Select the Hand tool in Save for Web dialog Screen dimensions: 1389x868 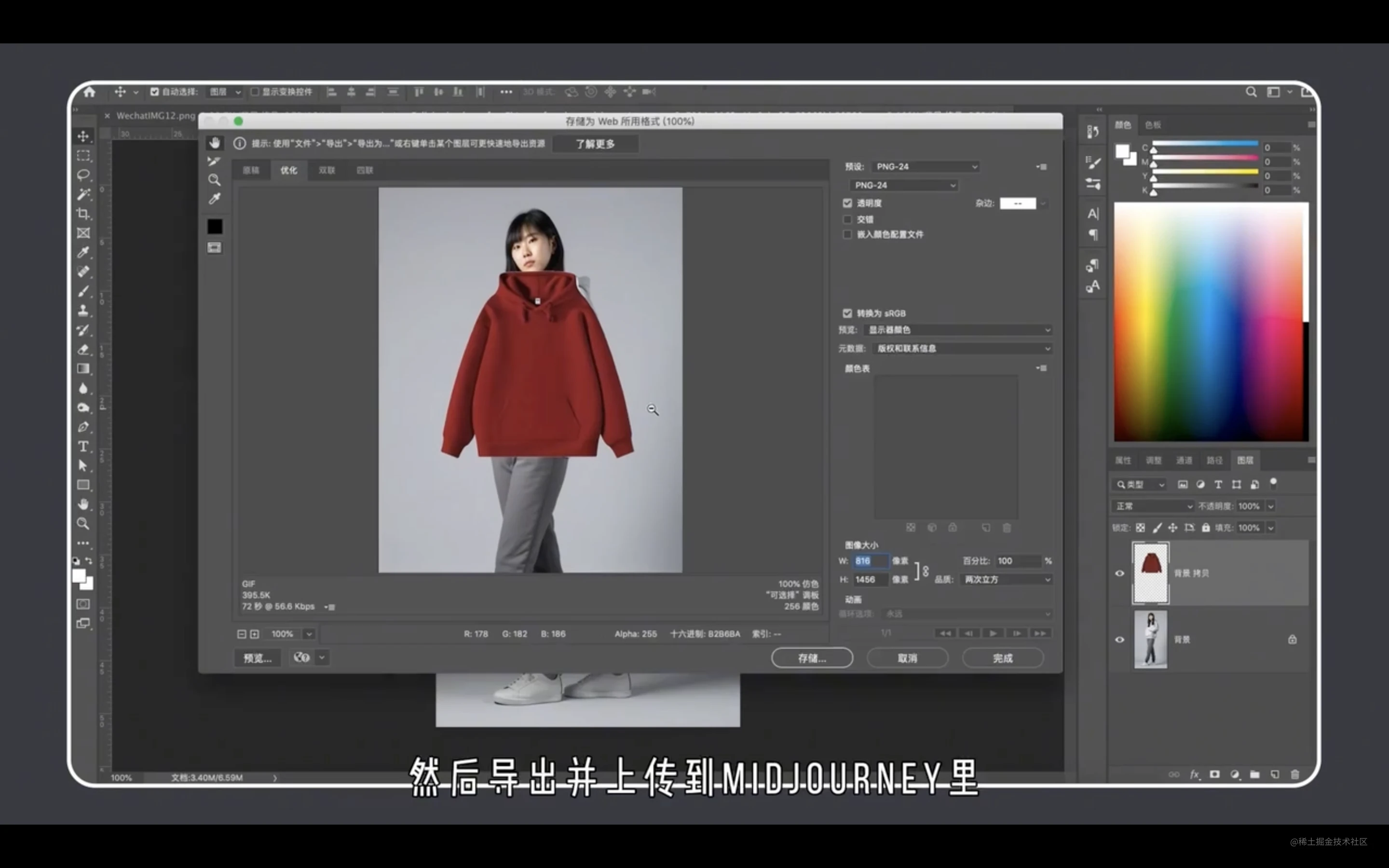point(215,142)
